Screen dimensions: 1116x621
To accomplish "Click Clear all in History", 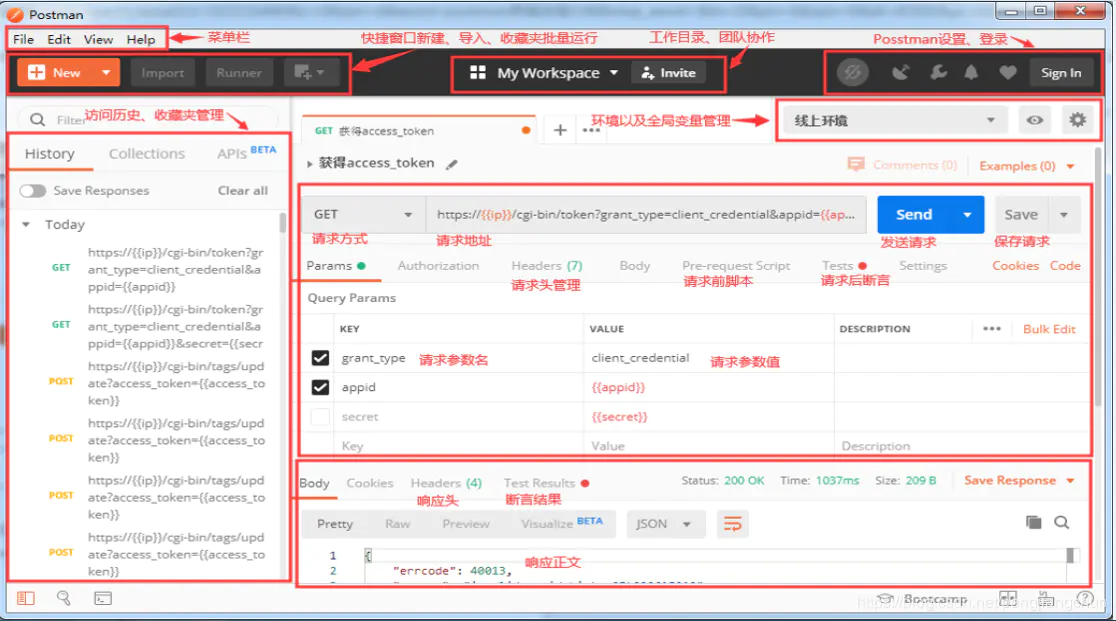I will coord(243,191).
